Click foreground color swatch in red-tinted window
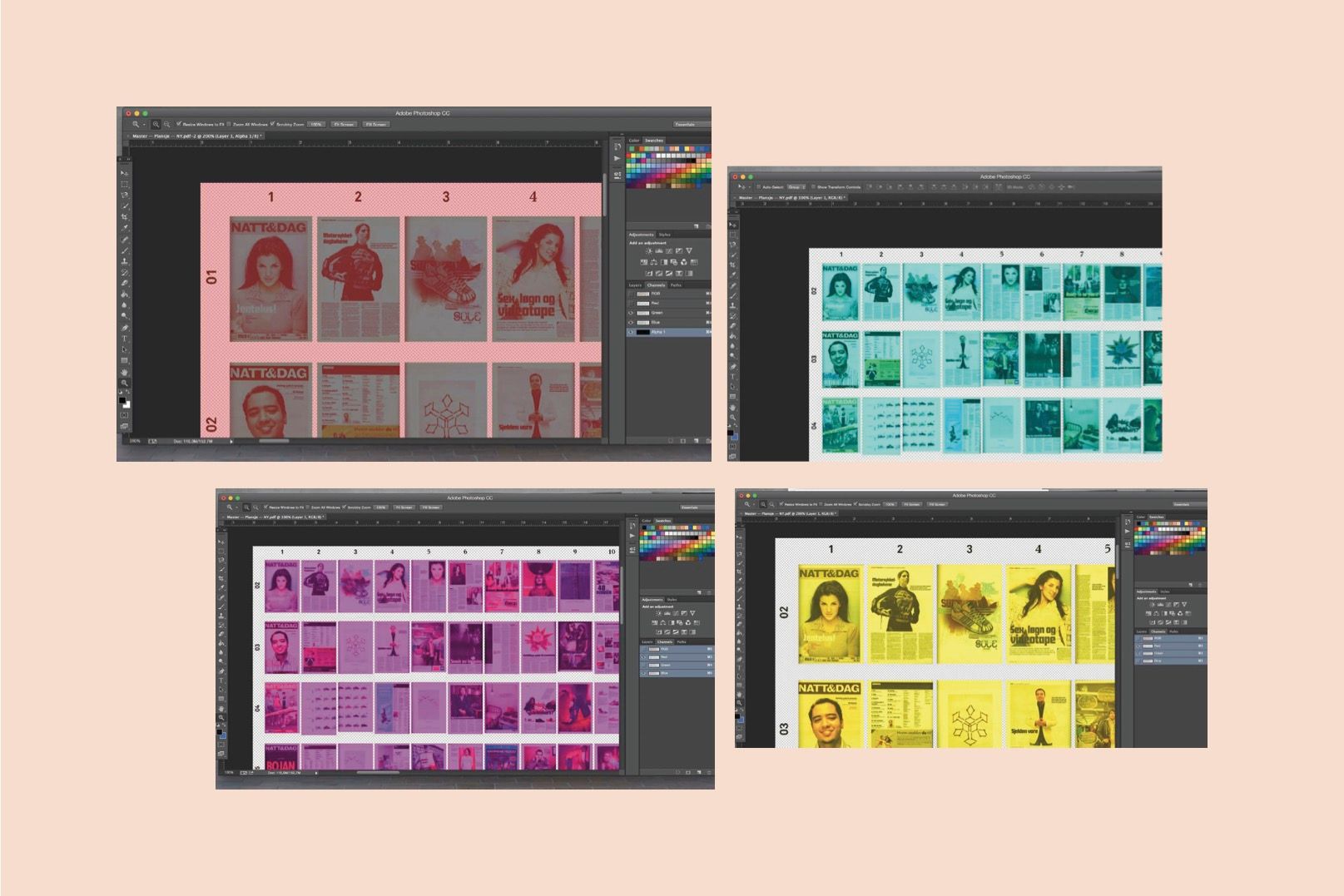This screenshot has width=1344, height=896. pyautogui.click(x=122, y=401)
